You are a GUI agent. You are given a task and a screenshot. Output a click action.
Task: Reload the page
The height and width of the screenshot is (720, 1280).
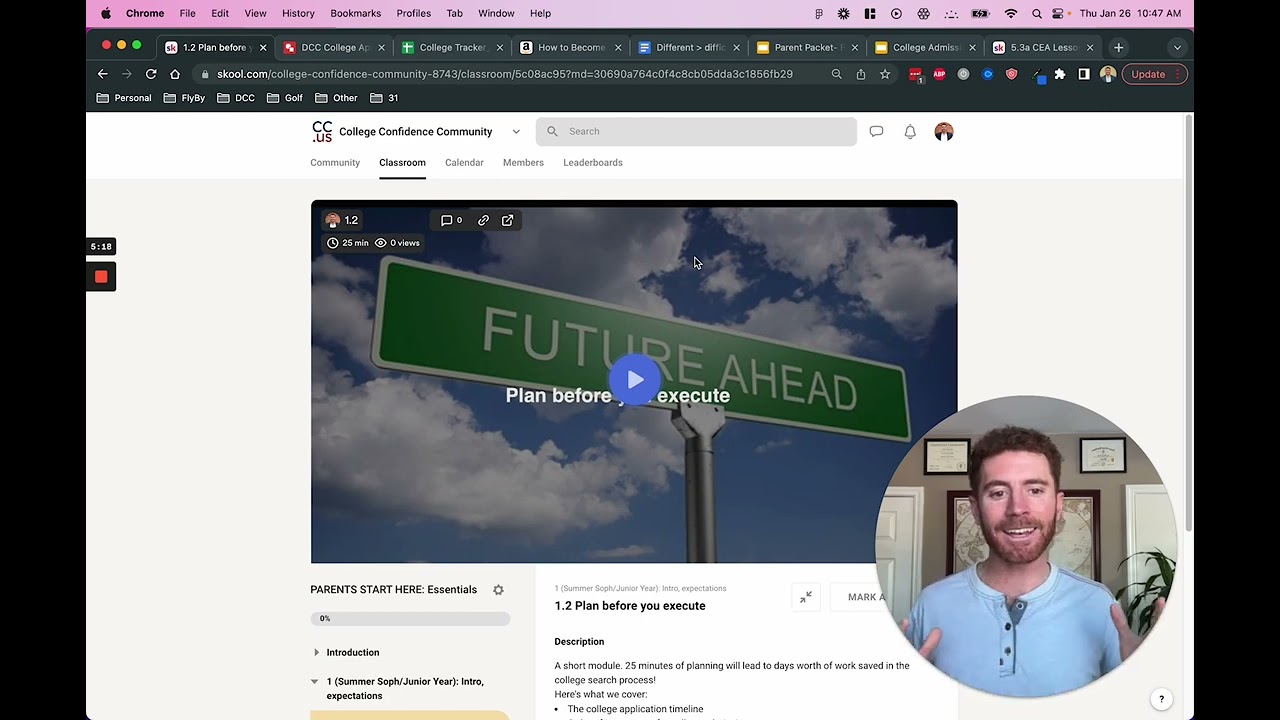pyautogui.click(x=151, y=74)
